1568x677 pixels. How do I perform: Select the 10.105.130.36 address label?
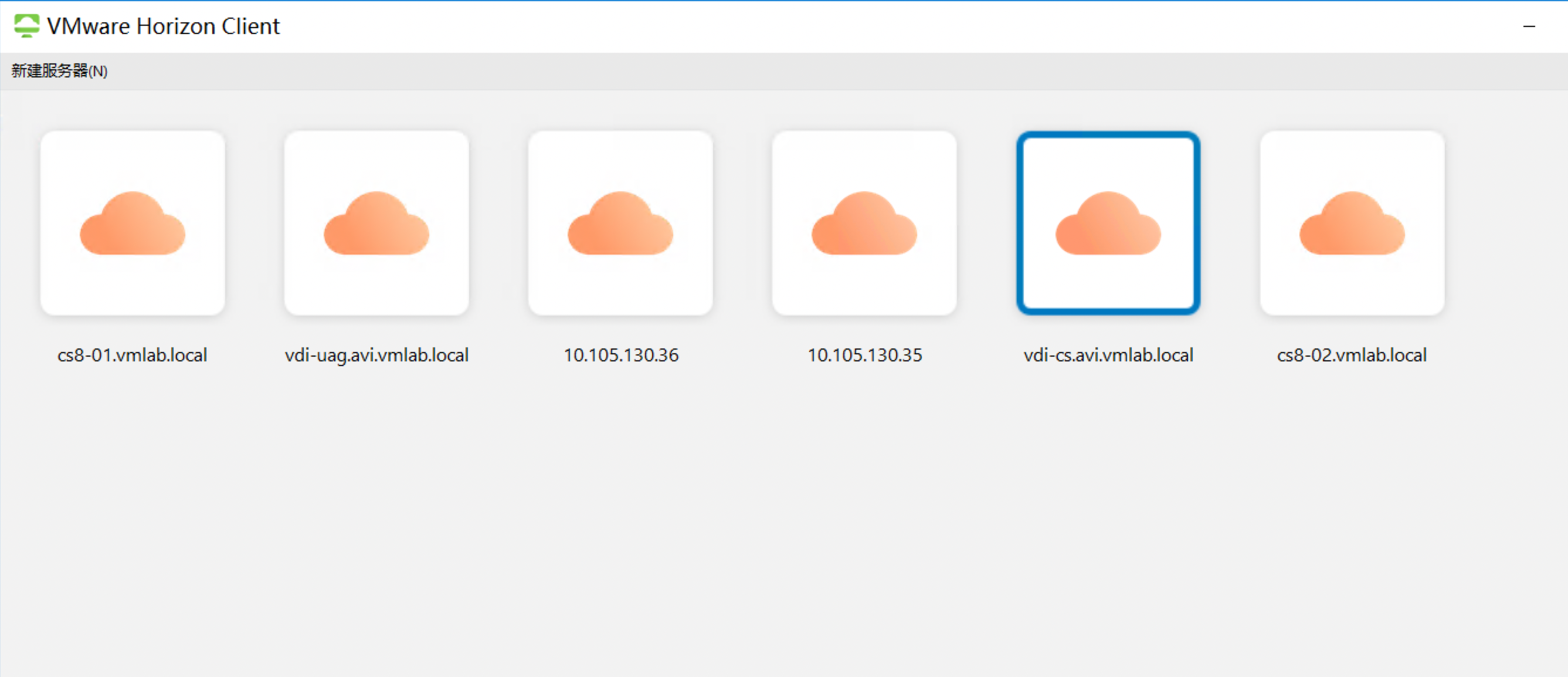tap(620, 355)
